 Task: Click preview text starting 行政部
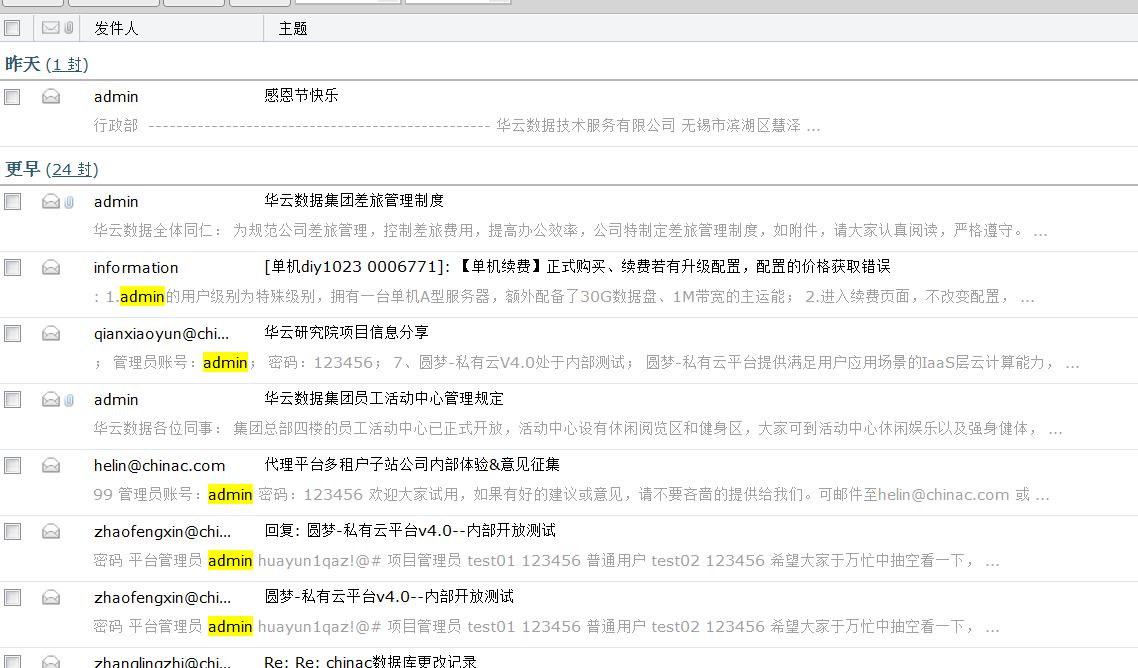pos(457,126)
